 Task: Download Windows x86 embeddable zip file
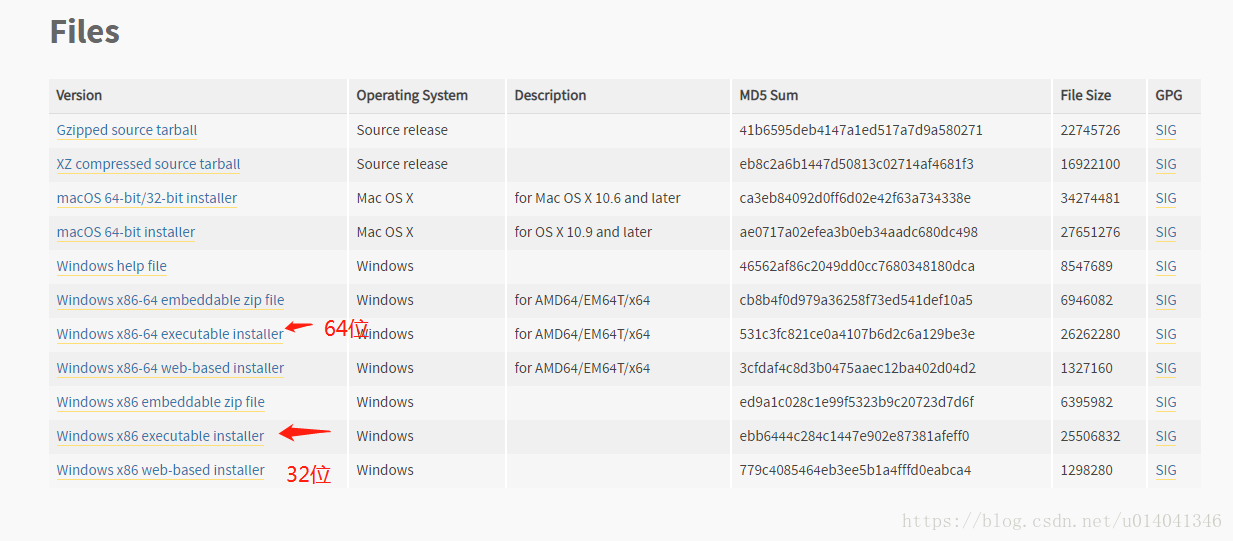[x=161, y=402]
